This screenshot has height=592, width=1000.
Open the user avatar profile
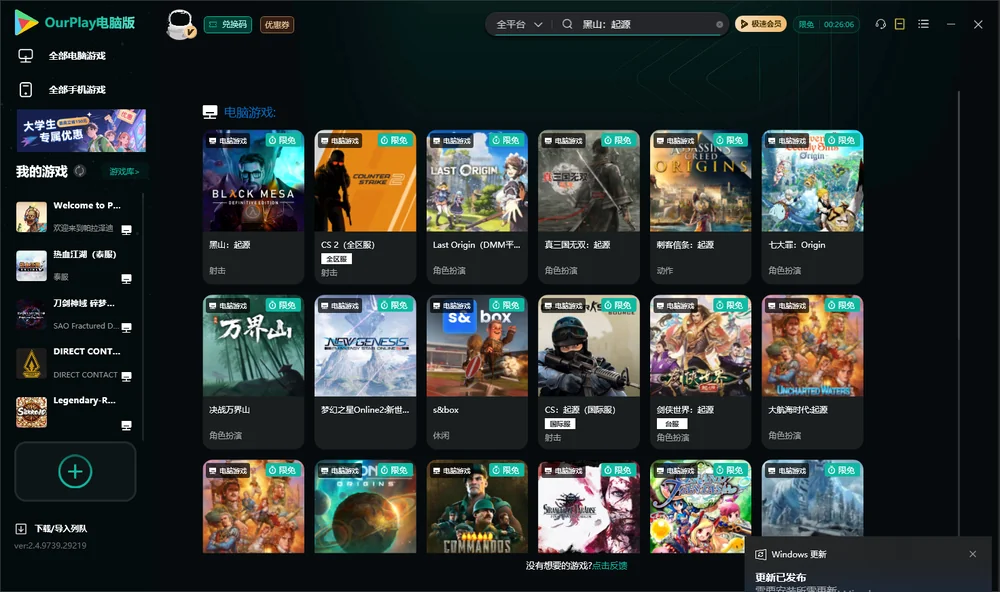pos(180,24)
